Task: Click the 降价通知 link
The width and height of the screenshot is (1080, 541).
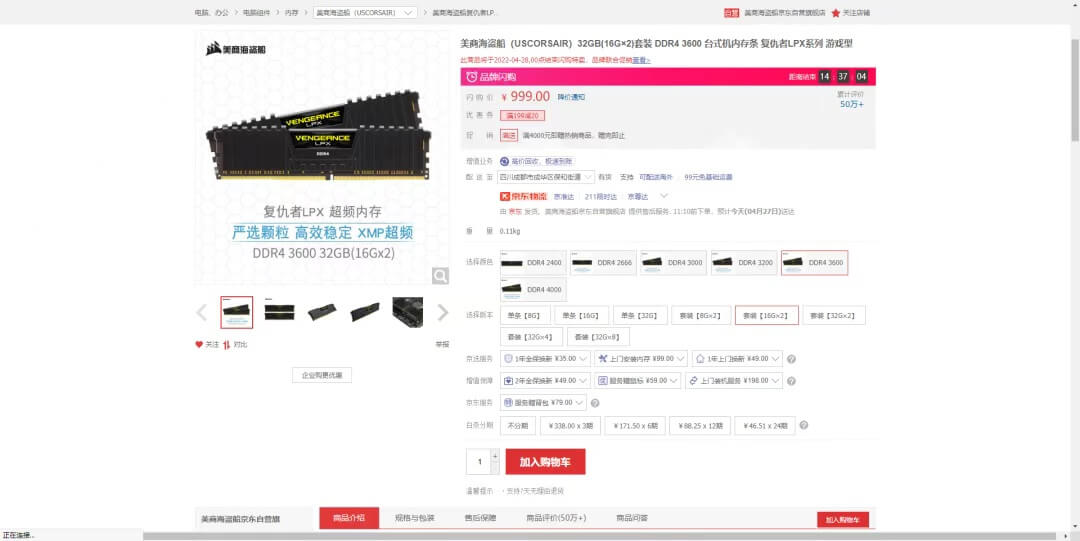Action: pyautogui.click(x=571, y=98)
